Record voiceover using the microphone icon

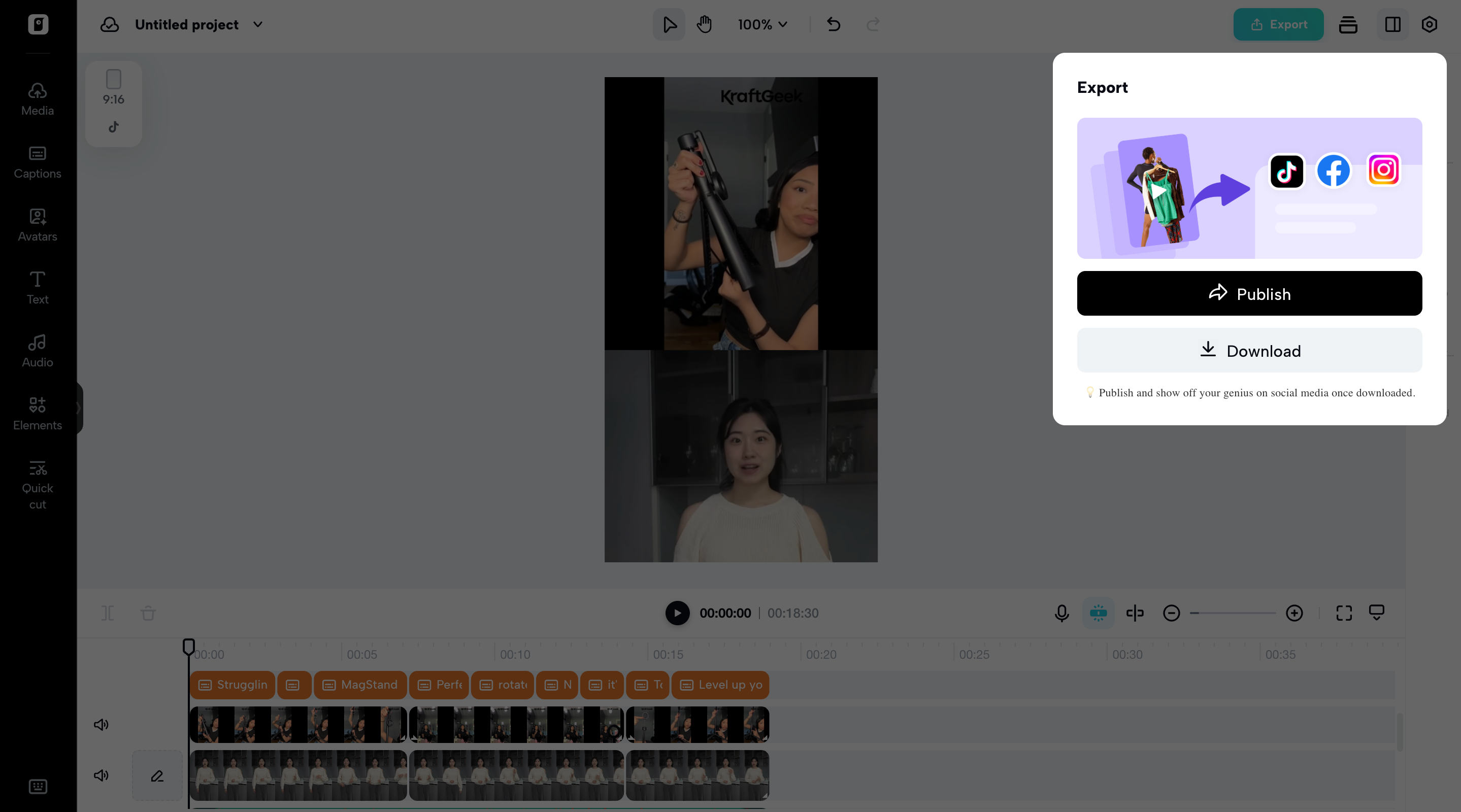[1060, 613]
